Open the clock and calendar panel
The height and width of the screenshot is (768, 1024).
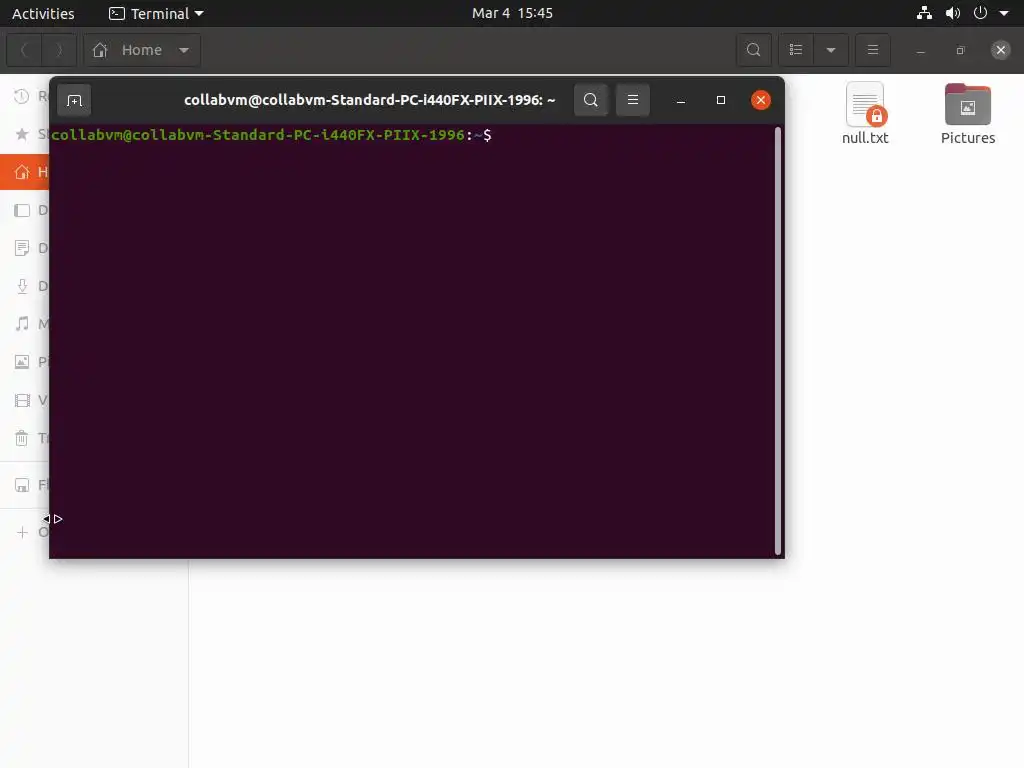pos(512,13)
